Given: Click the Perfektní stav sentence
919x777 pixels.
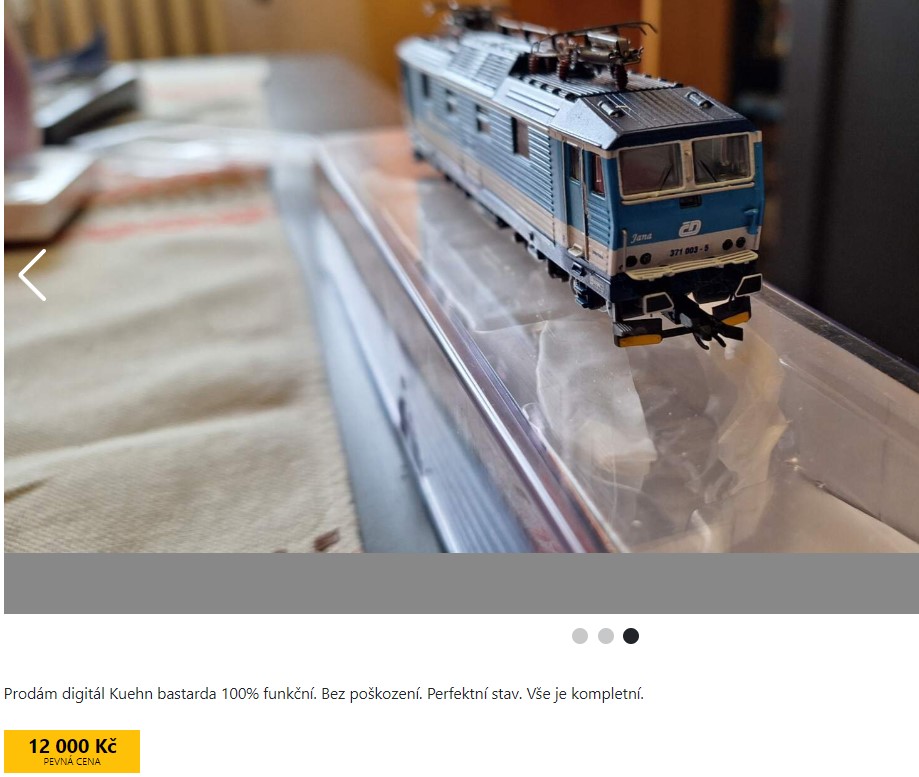Looking at the screenshot, I should pyautogui.click(x=474, y=694).
